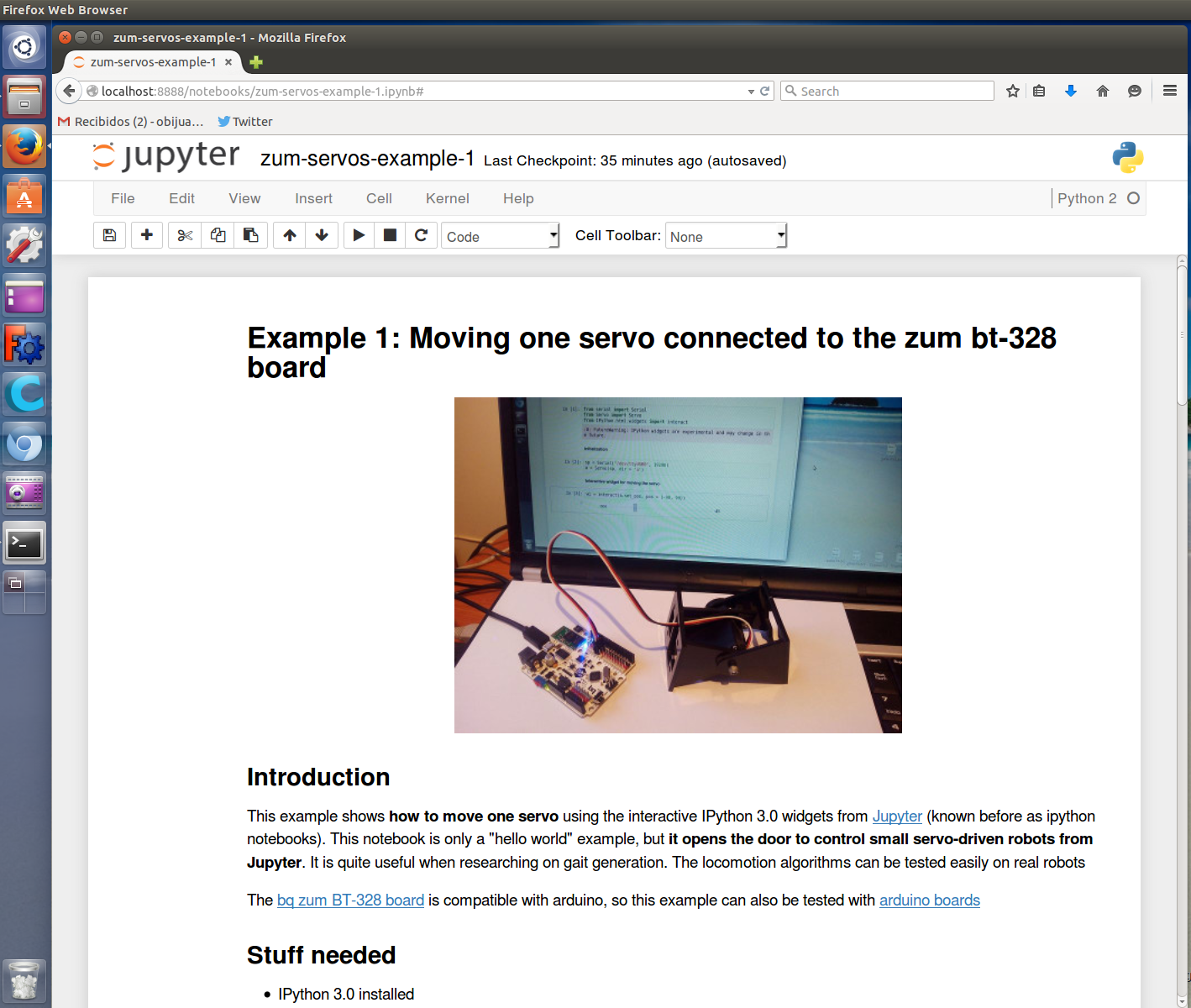Click the Firefox back arrow button
The width and height of the screenshot is (1191, 1008).
click(69, 91)
